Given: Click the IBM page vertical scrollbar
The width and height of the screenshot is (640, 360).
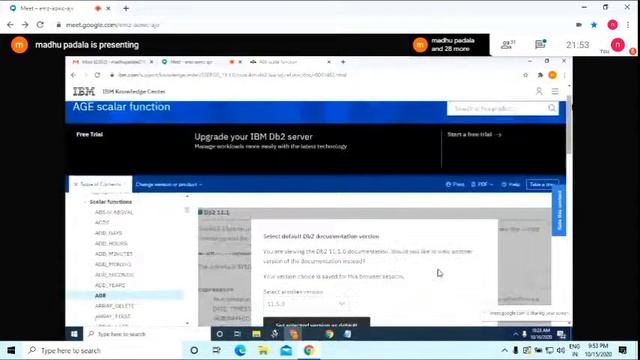Looking at the screenshot, I should 569,124.
